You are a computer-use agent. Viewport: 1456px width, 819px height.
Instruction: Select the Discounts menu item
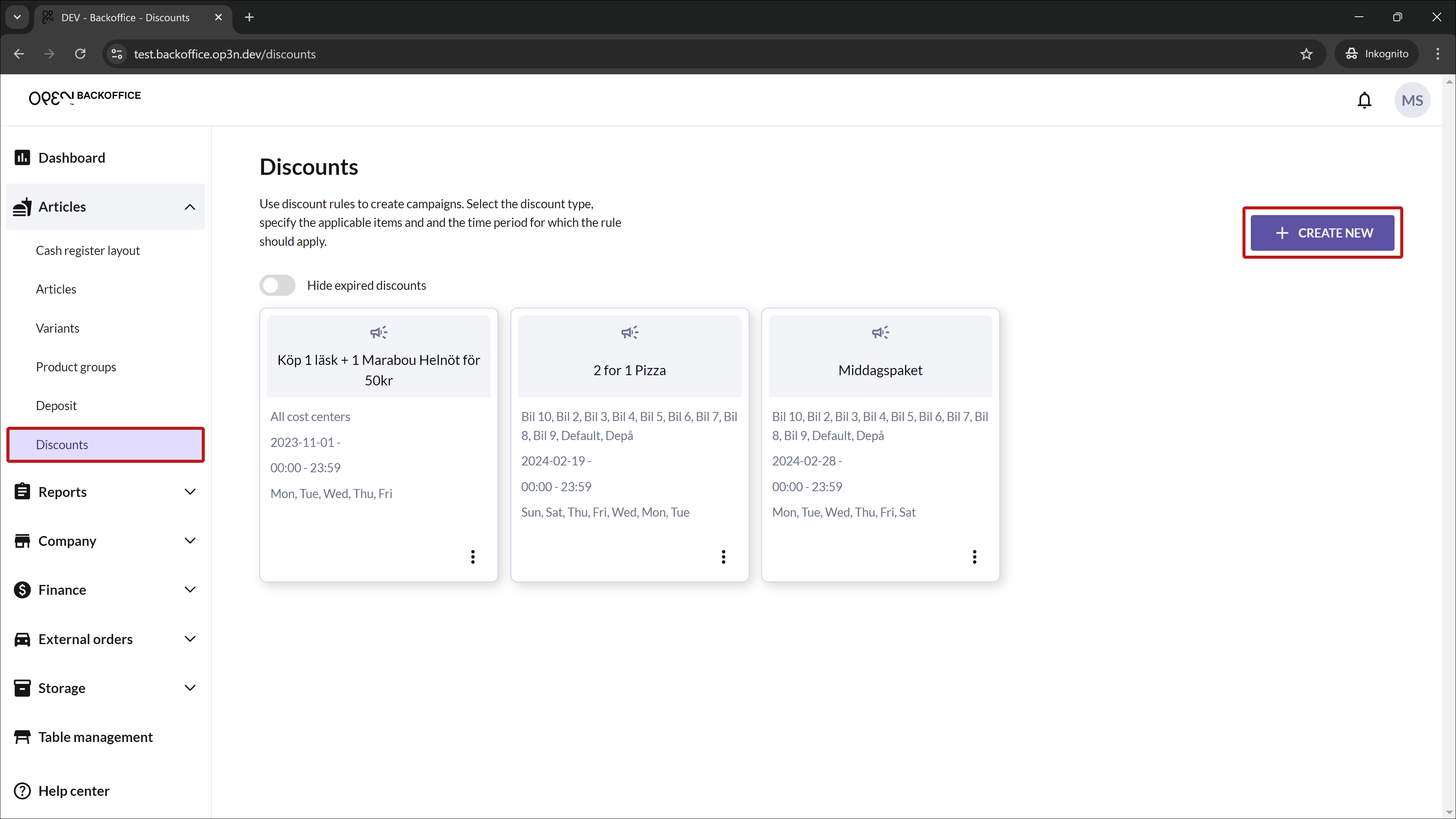click(106, 445)
